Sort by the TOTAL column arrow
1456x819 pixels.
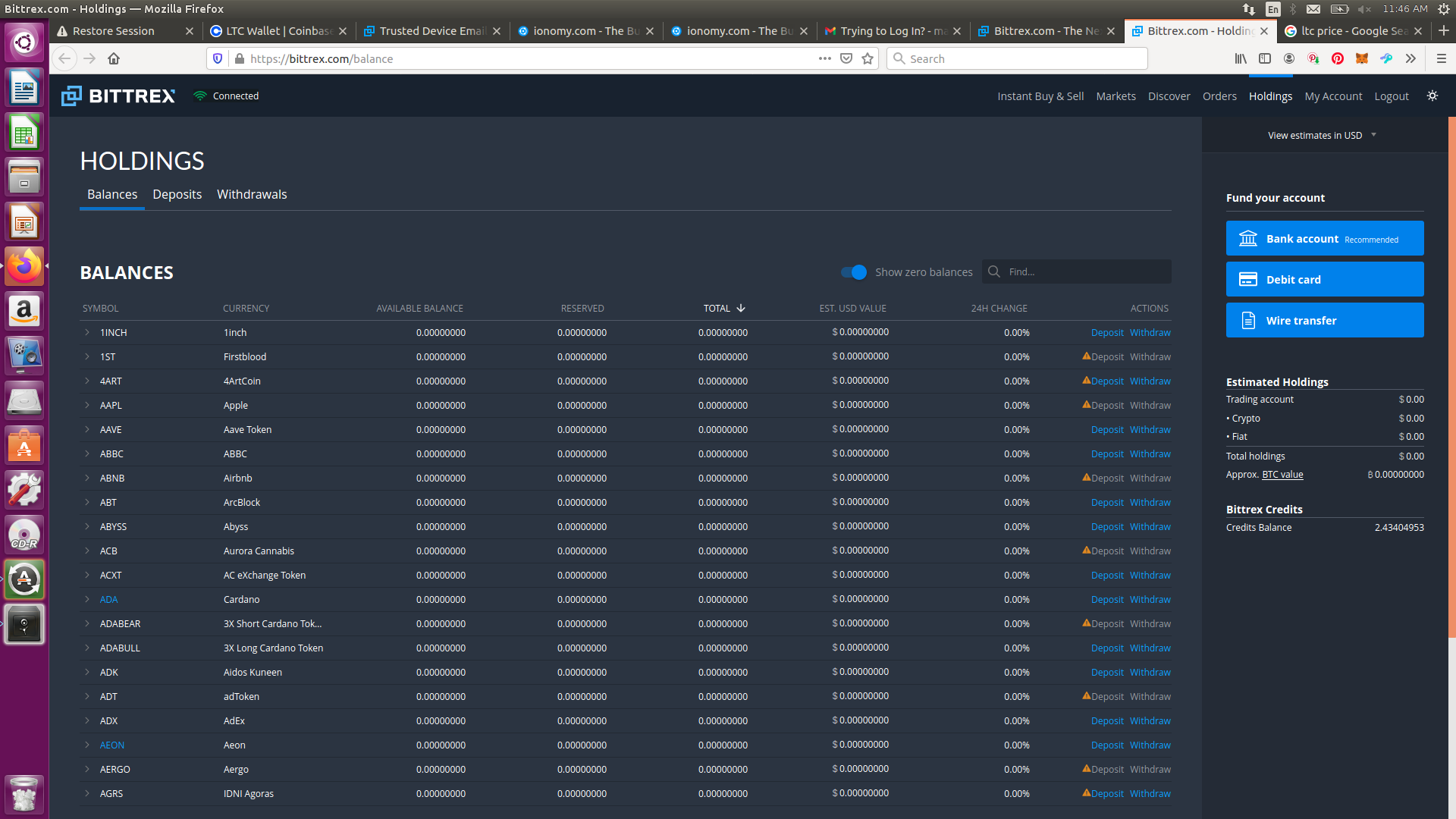(x=741, y=309)
